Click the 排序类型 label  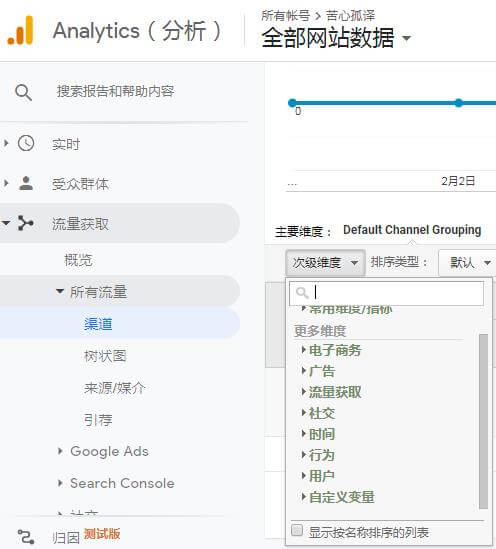[x=399, y=262]
